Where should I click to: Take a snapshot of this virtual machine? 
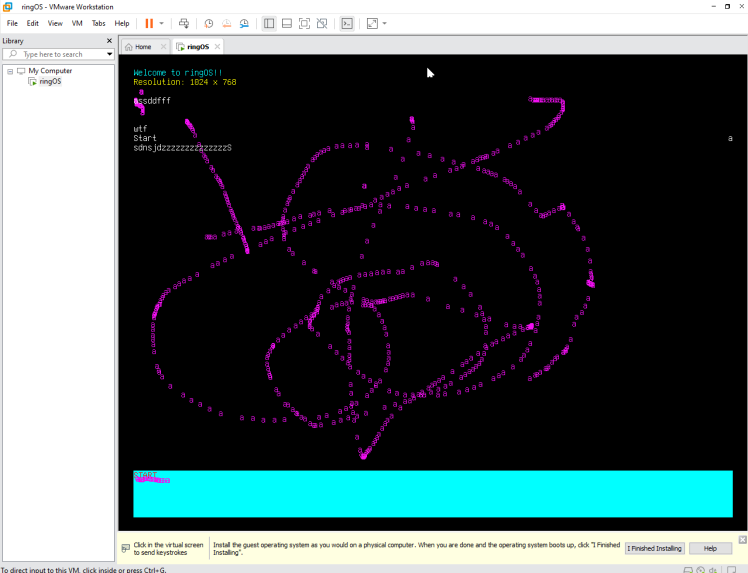(x=208, y=23)
